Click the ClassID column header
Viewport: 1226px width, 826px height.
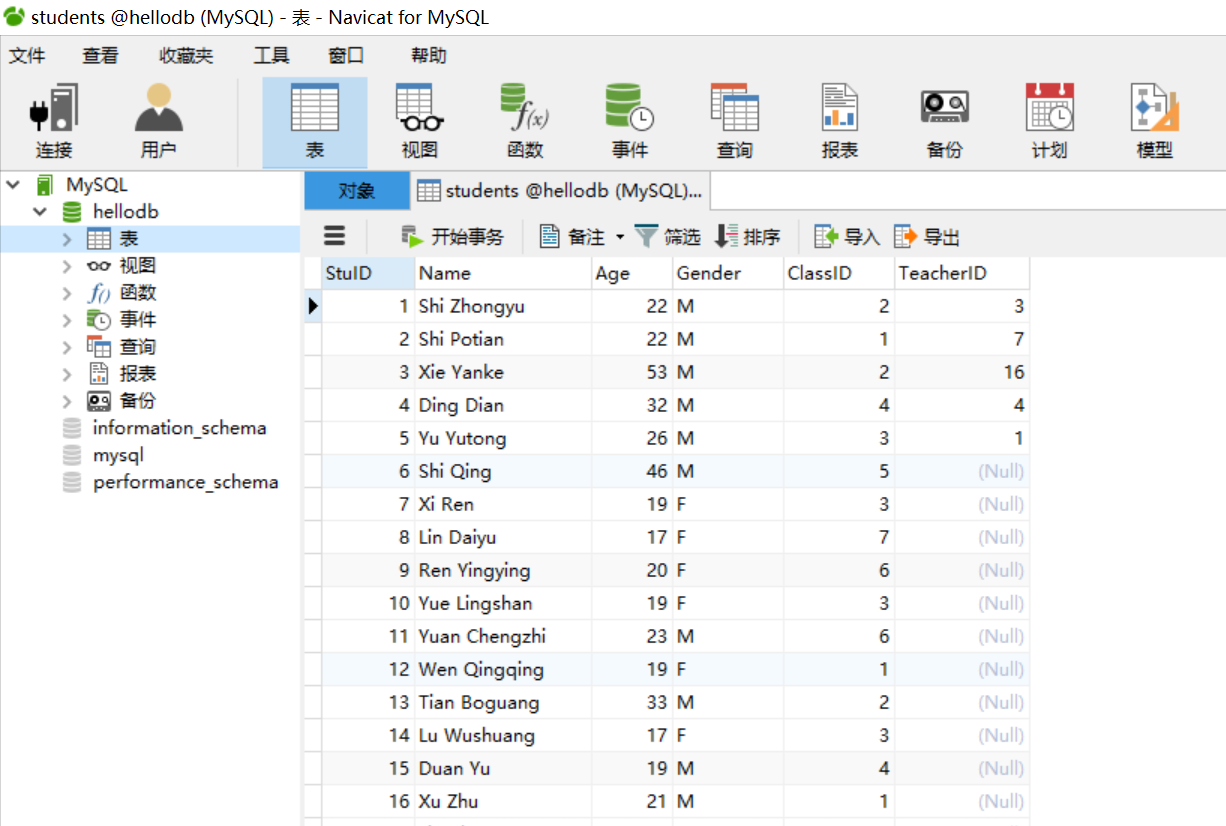[x=839, y=273]
